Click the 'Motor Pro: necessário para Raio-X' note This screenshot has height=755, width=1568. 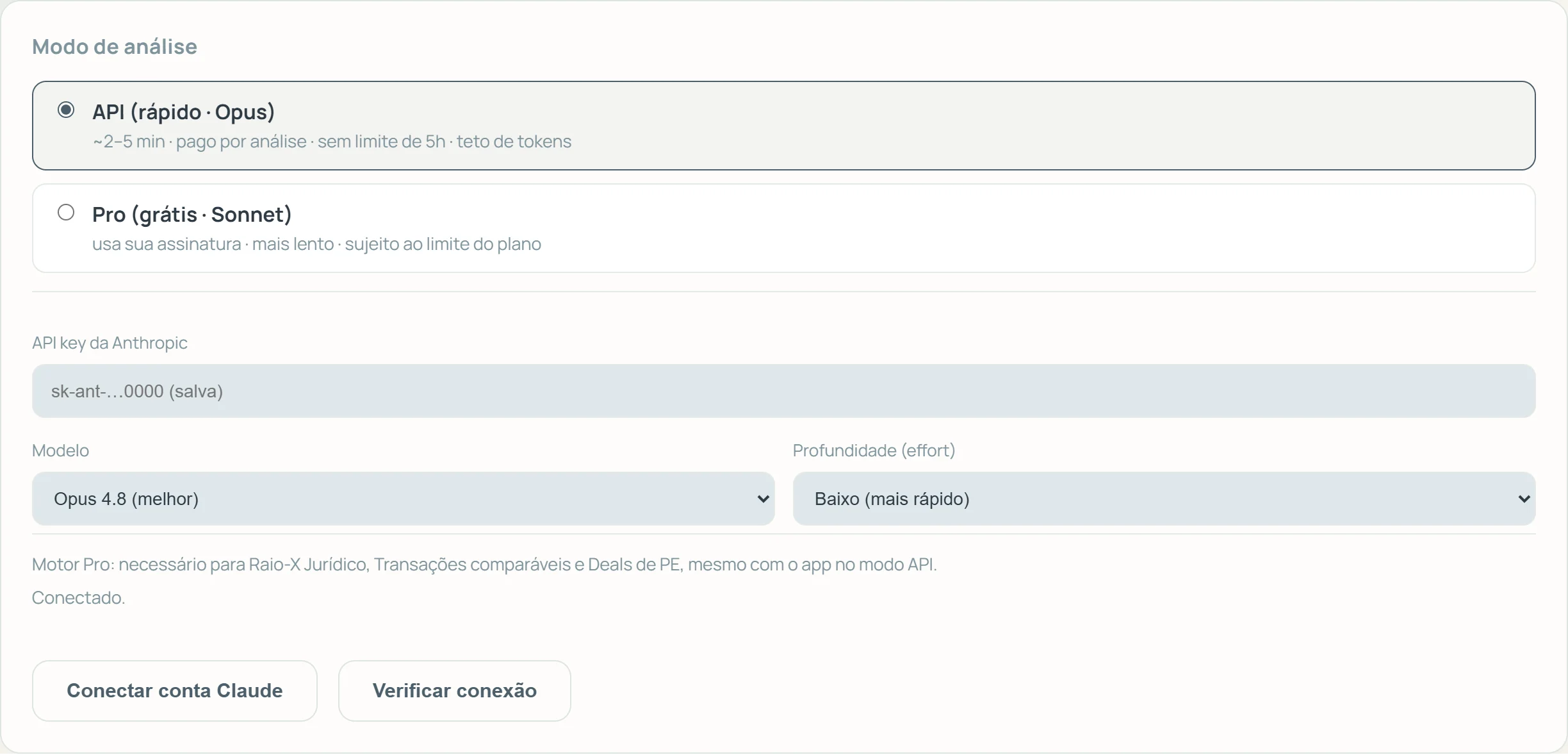coord(484,565)
